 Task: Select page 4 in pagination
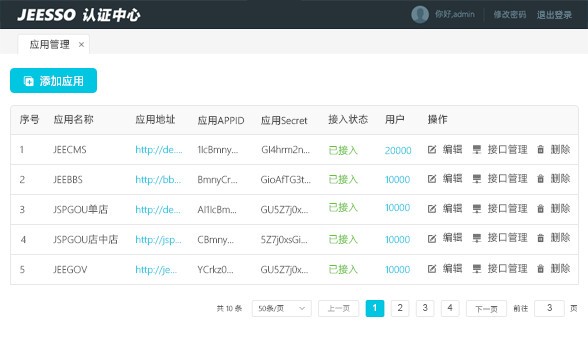pos(450,308)
